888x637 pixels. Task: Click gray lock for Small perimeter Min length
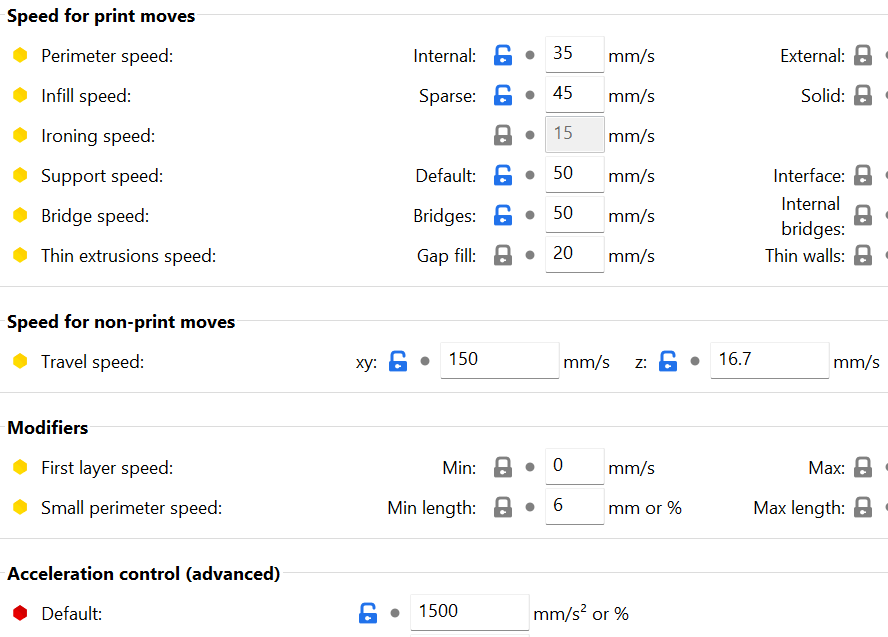tap(503, 508)
